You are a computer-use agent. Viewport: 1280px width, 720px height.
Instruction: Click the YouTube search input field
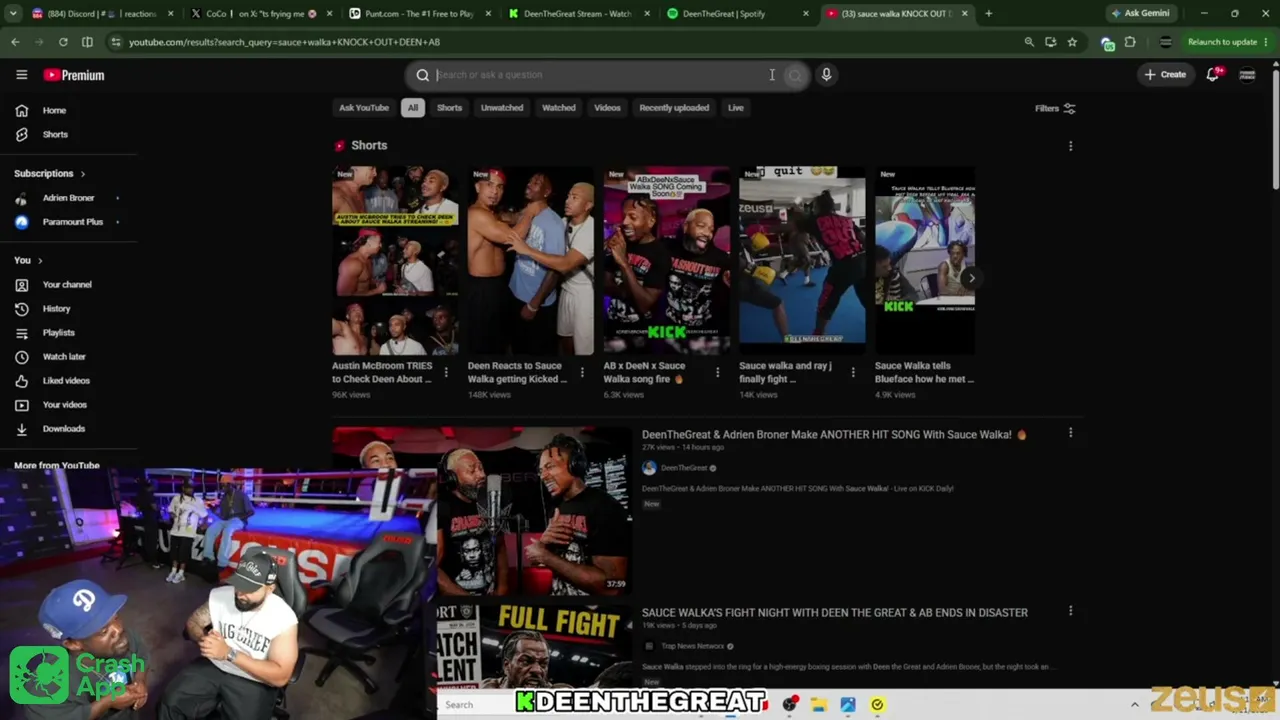[x=600, y=75]
